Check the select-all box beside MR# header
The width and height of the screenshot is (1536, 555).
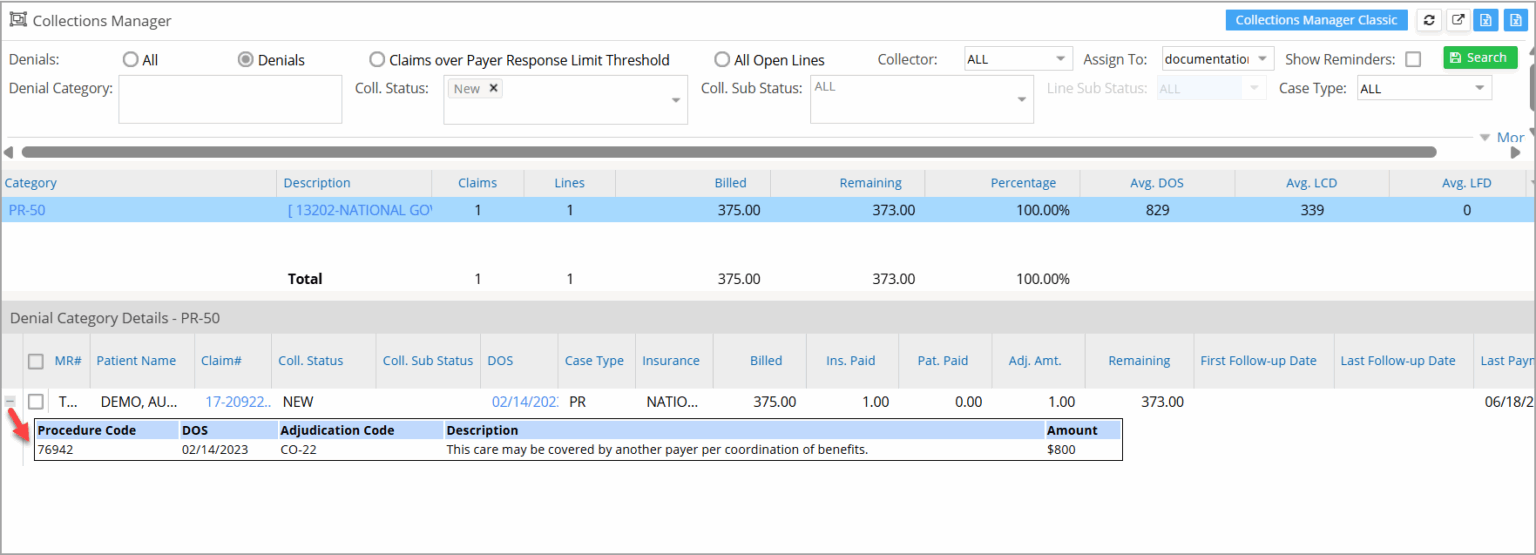[x=36, y=361]
